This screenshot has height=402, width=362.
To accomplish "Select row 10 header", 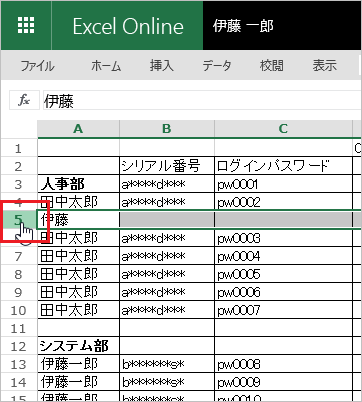I will [x=19, y=310].
